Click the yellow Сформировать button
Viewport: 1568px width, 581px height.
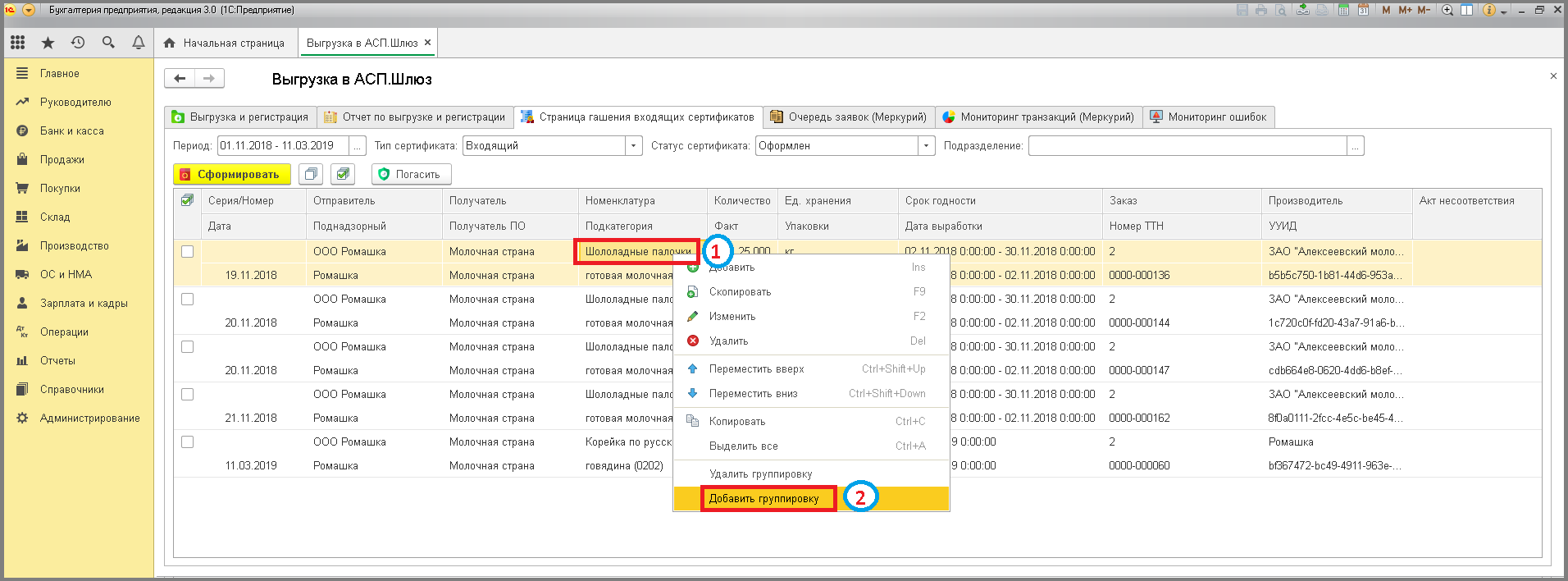tap(232, 174)
